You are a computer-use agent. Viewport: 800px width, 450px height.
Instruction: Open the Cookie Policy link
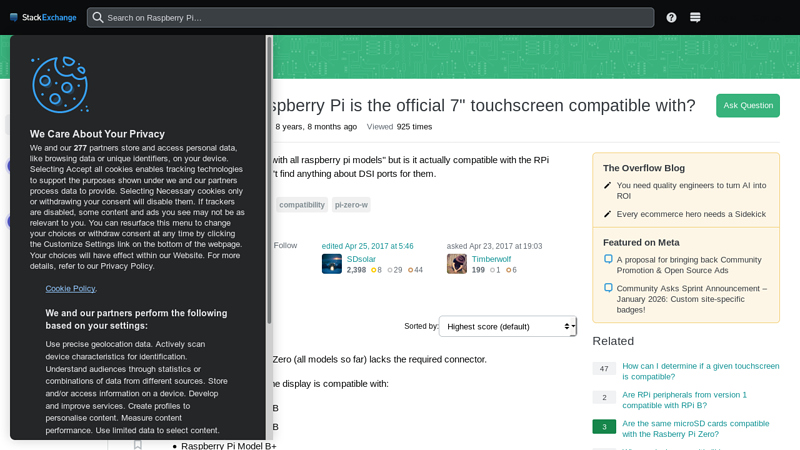pos(70,288)
